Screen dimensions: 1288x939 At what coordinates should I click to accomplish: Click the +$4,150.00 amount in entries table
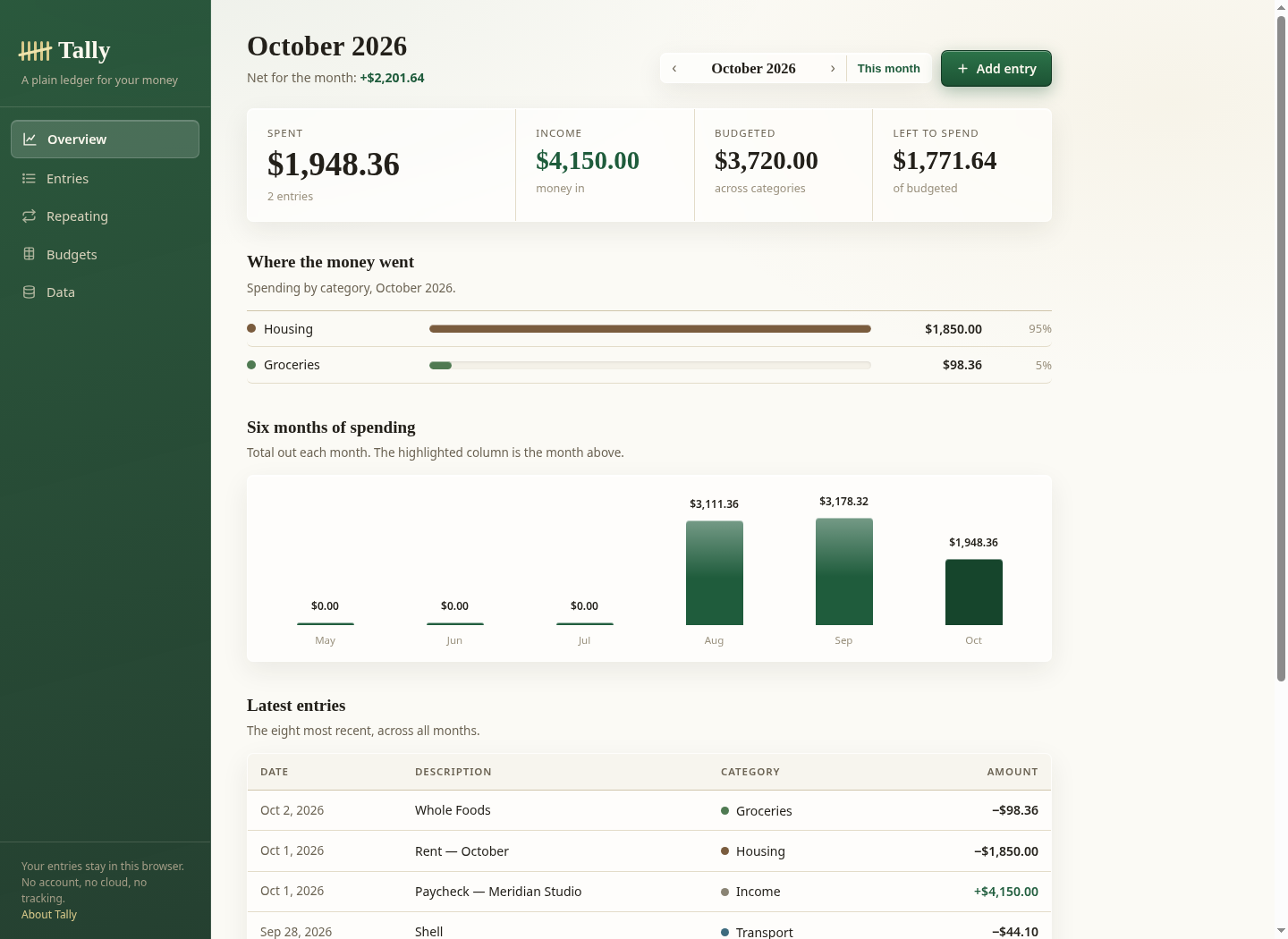point(1006,892)
